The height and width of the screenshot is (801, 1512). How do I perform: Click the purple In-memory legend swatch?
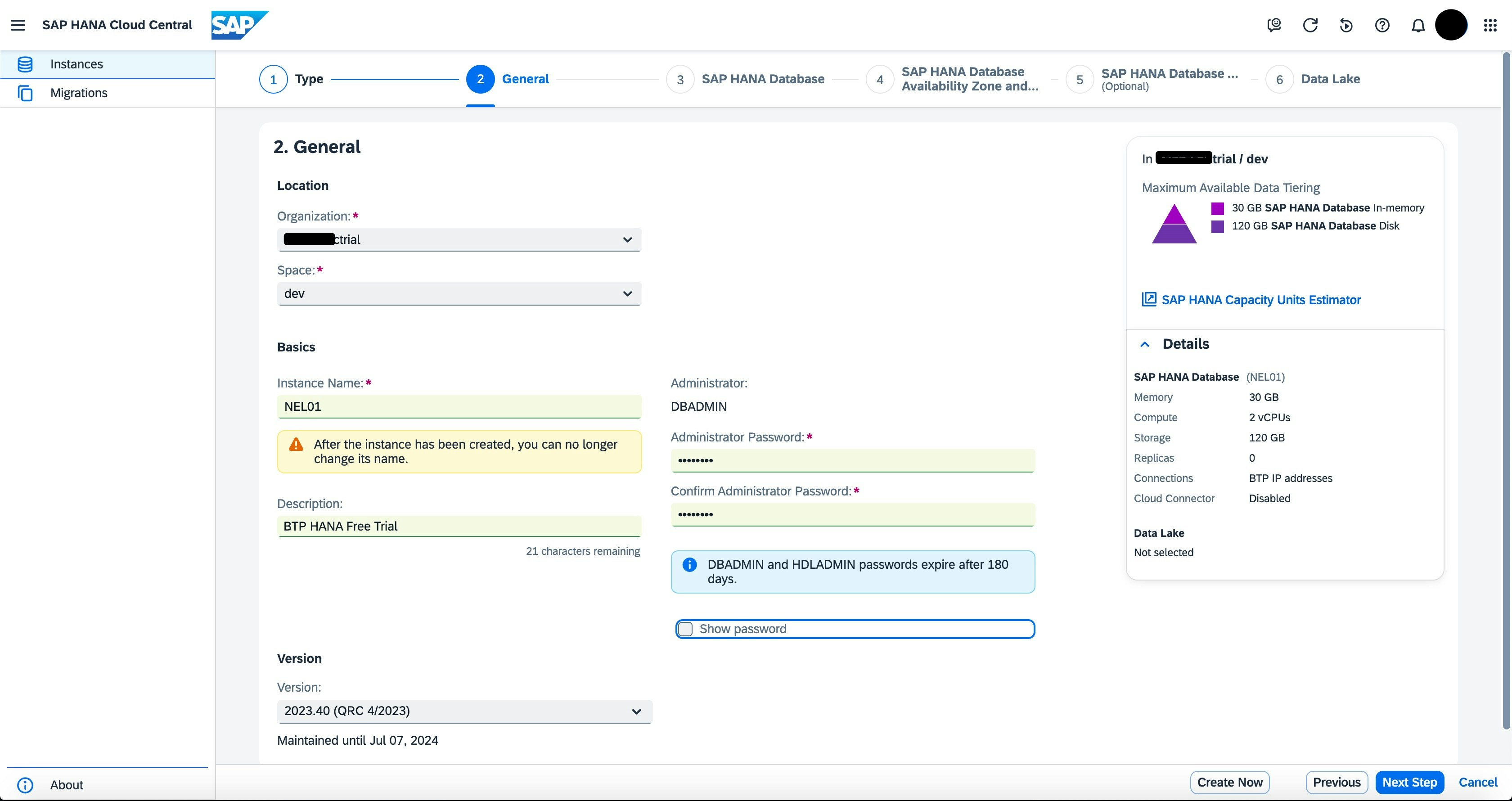(x=1217, y=208)
